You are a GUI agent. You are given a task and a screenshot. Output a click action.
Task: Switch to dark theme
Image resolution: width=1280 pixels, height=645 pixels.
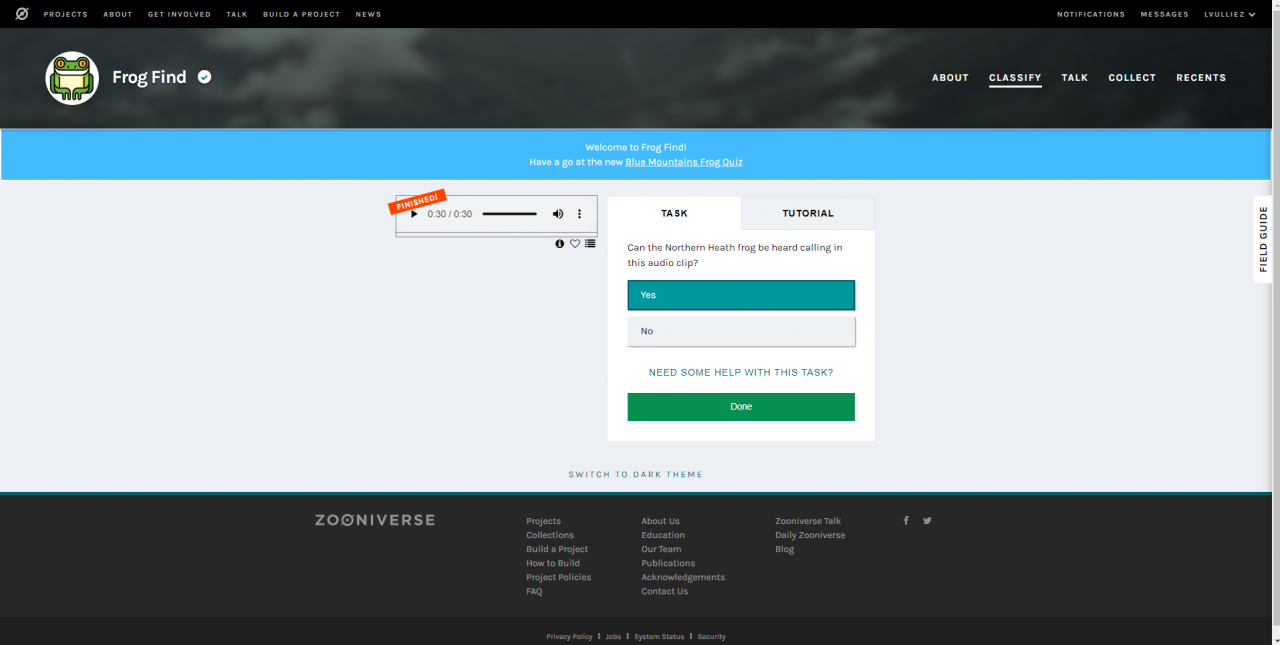click(636, 474)
